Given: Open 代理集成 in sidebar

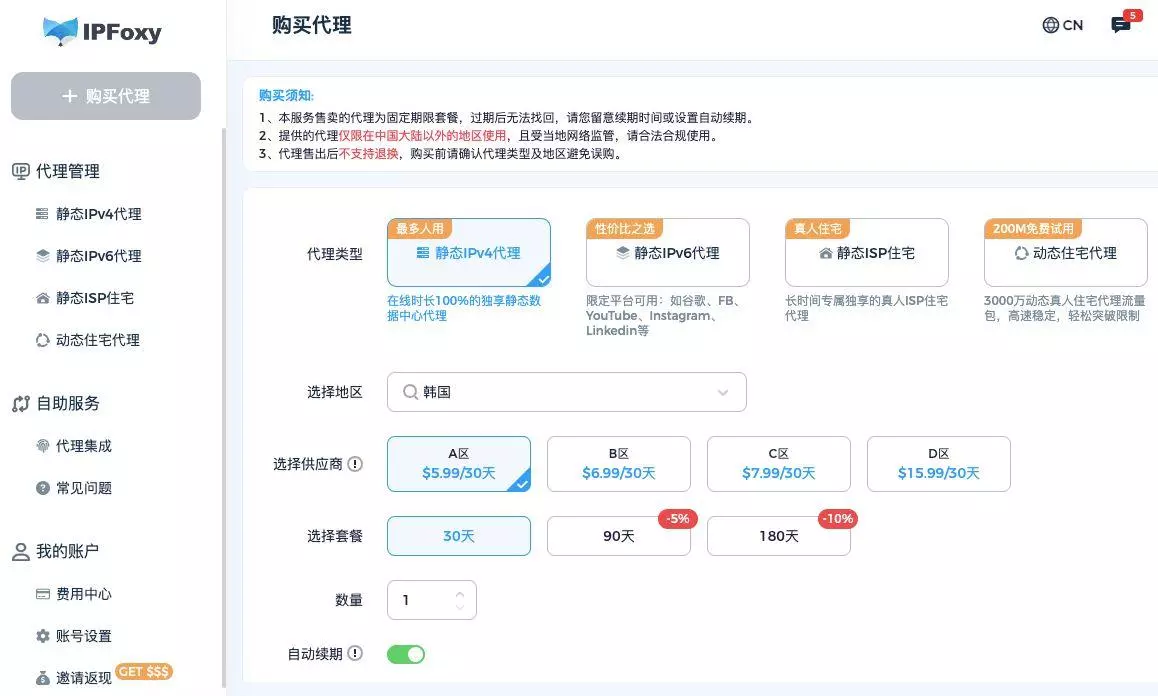Looking at the screenshot, I should point(74,446).
